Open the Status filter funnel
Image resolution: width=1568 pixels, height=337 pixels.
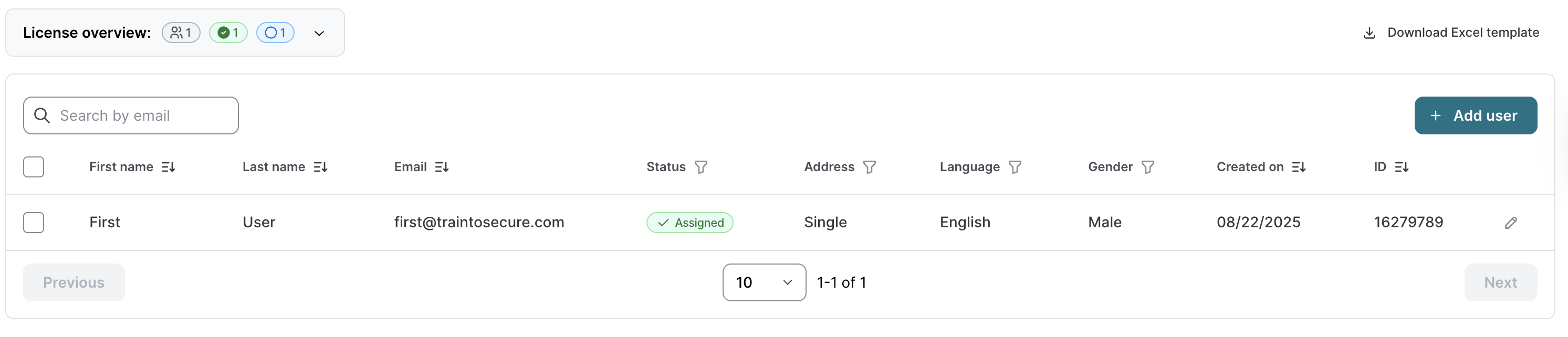click(x=701, y=167)
